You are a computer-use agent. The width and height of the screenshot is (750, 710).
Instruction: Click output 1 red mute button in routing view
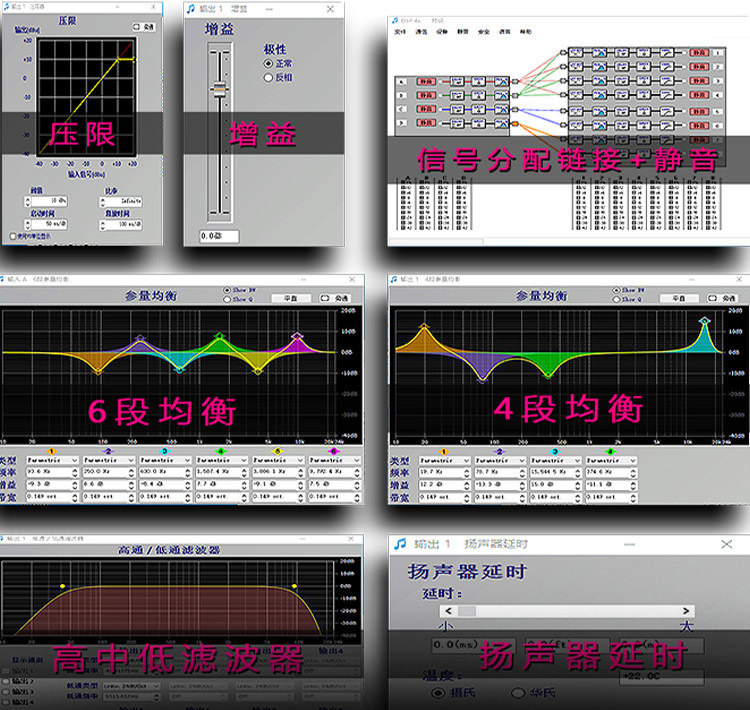[x=699, y=53]
